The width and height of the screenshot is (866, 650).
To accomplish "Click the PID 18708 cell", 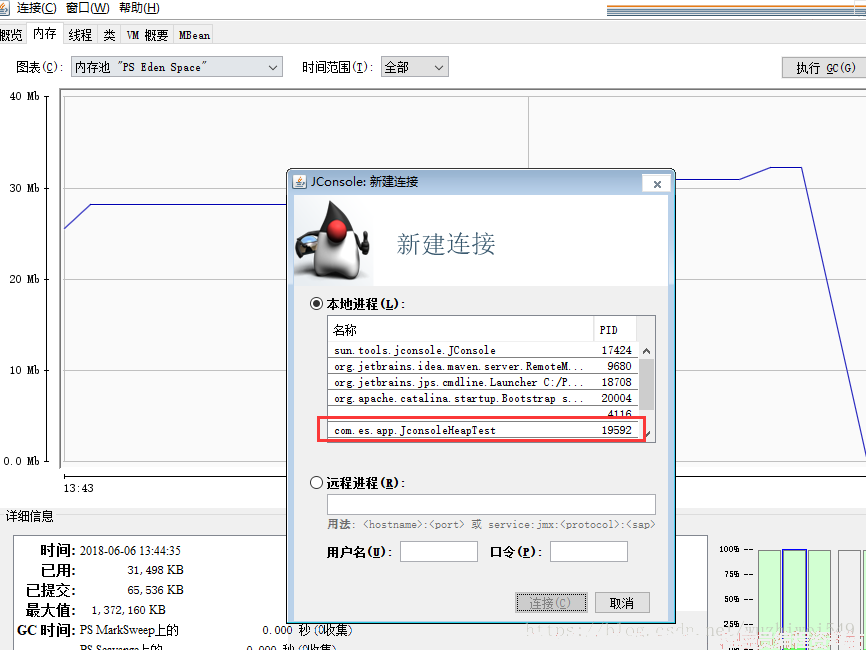I will point(616,382).
